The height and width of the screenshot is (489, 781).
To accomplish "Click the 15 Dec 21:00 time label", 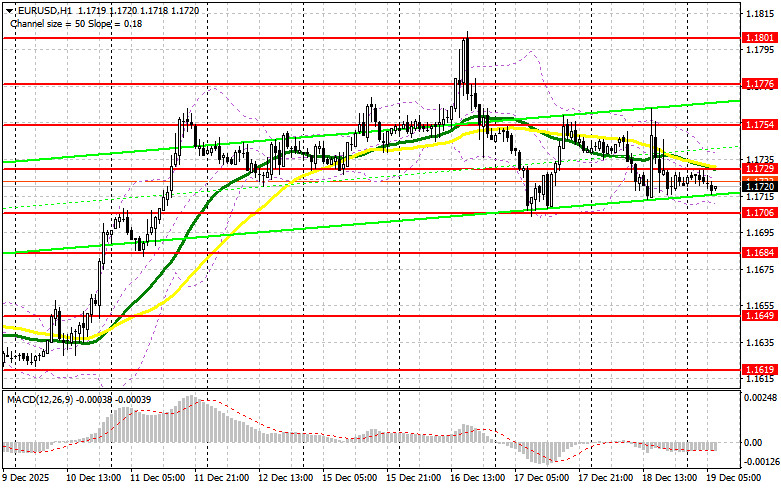I will pos(413,478).
